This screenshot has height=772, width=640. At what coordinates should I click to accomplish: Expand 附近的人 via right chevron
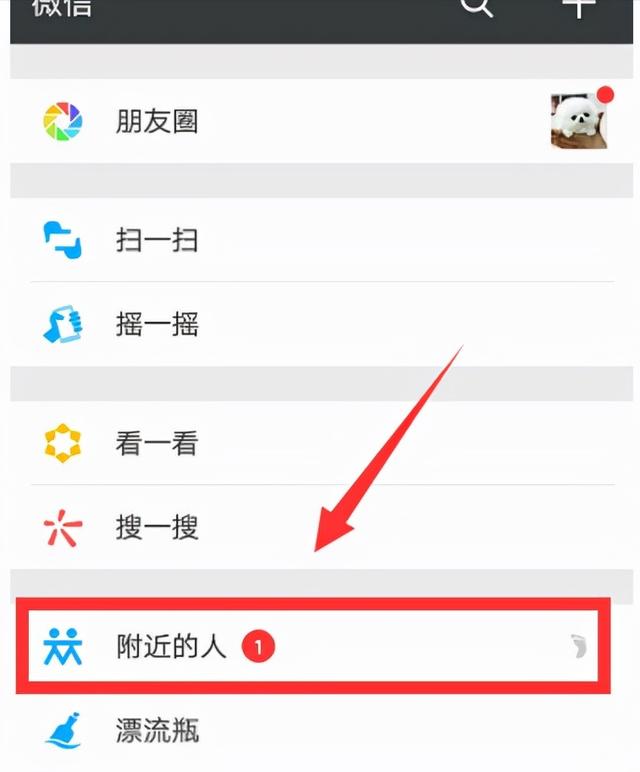coord(579,646)
